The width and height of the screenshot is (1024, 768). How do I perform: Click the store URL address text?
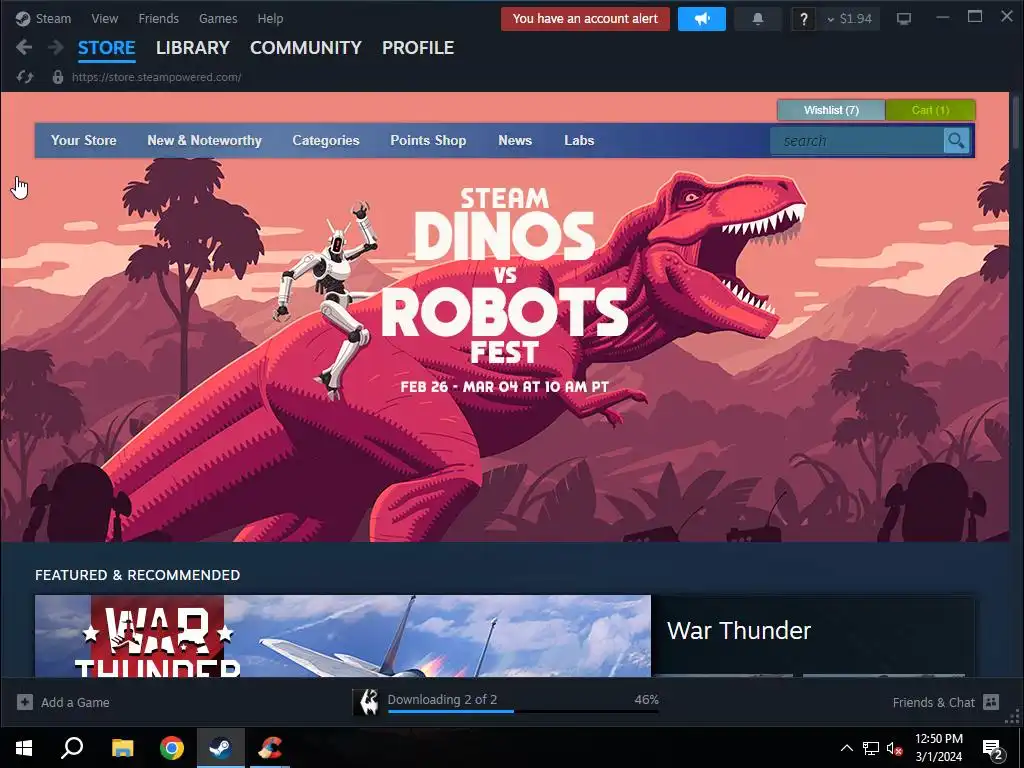pyautogui.click(x=157, y=77)
